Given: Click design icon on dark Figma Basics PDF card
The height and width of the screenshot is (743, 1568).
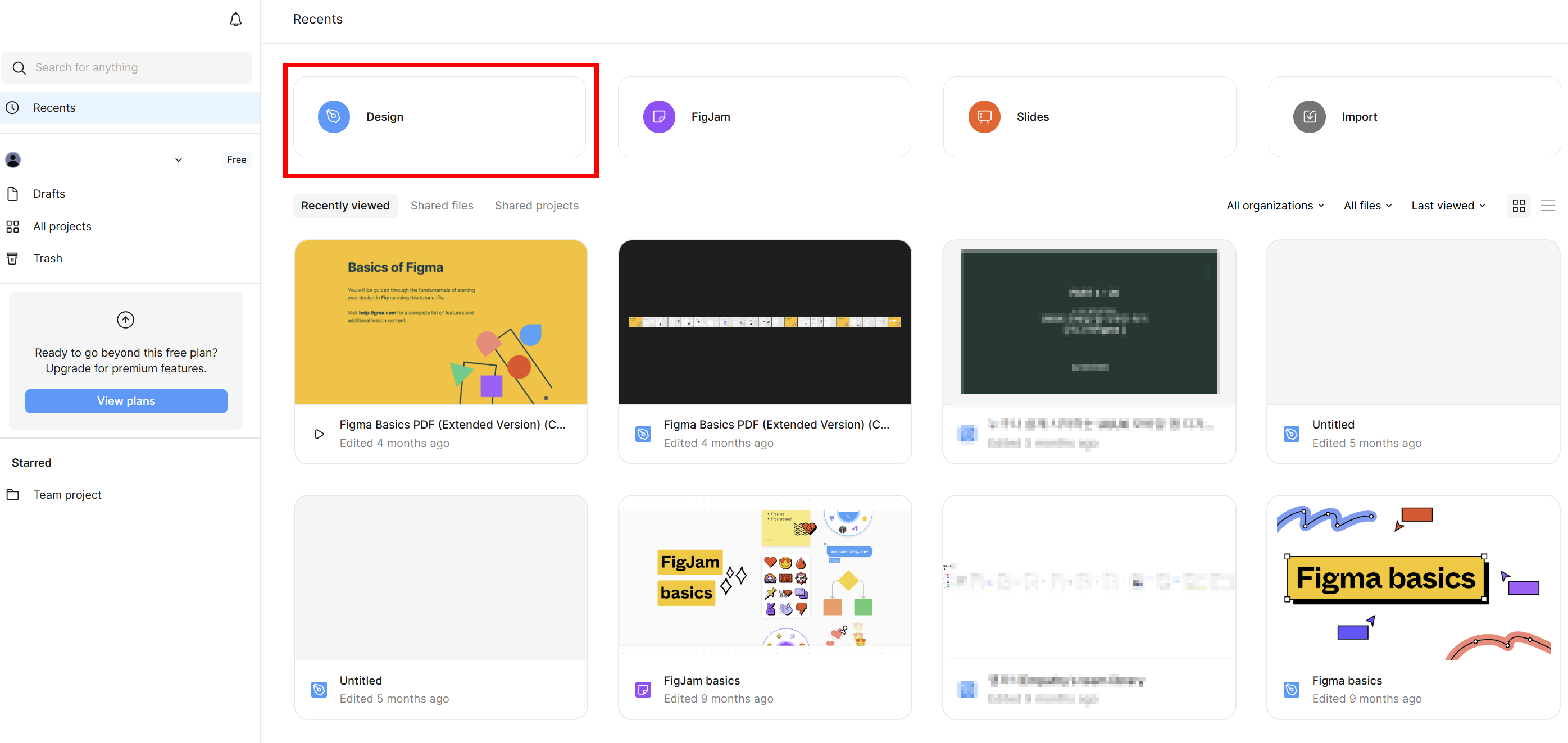Looking at the screenshot, I should 643,434.
